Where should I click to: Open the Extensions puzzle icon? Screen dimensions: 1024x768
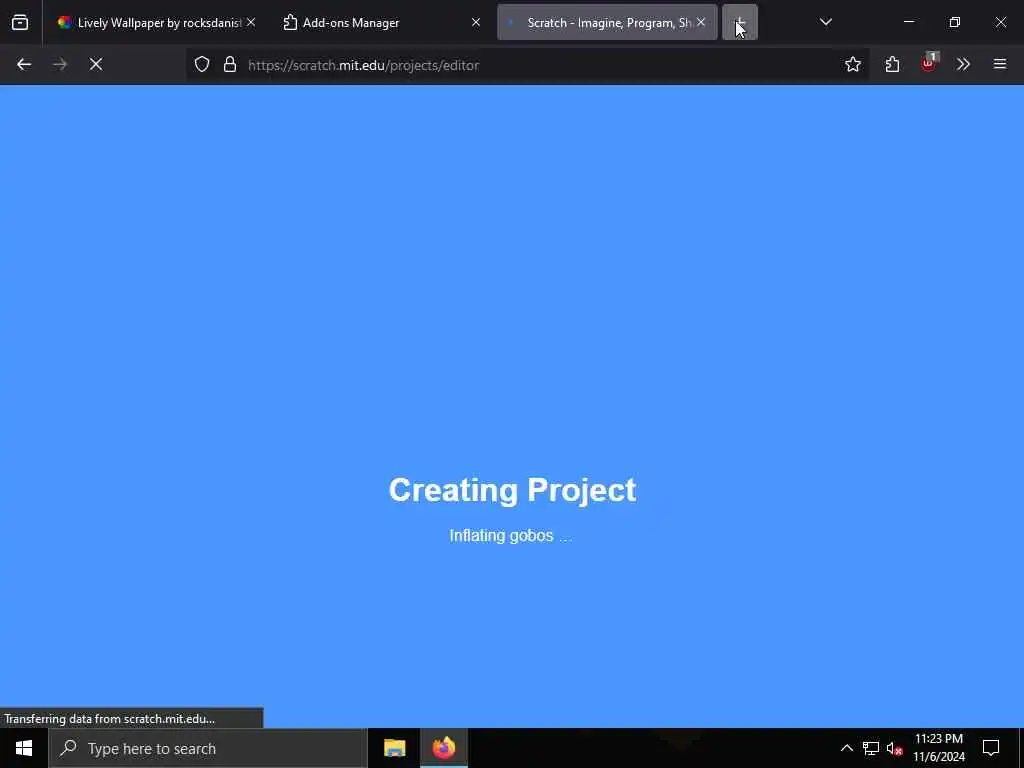click(893, 65)
